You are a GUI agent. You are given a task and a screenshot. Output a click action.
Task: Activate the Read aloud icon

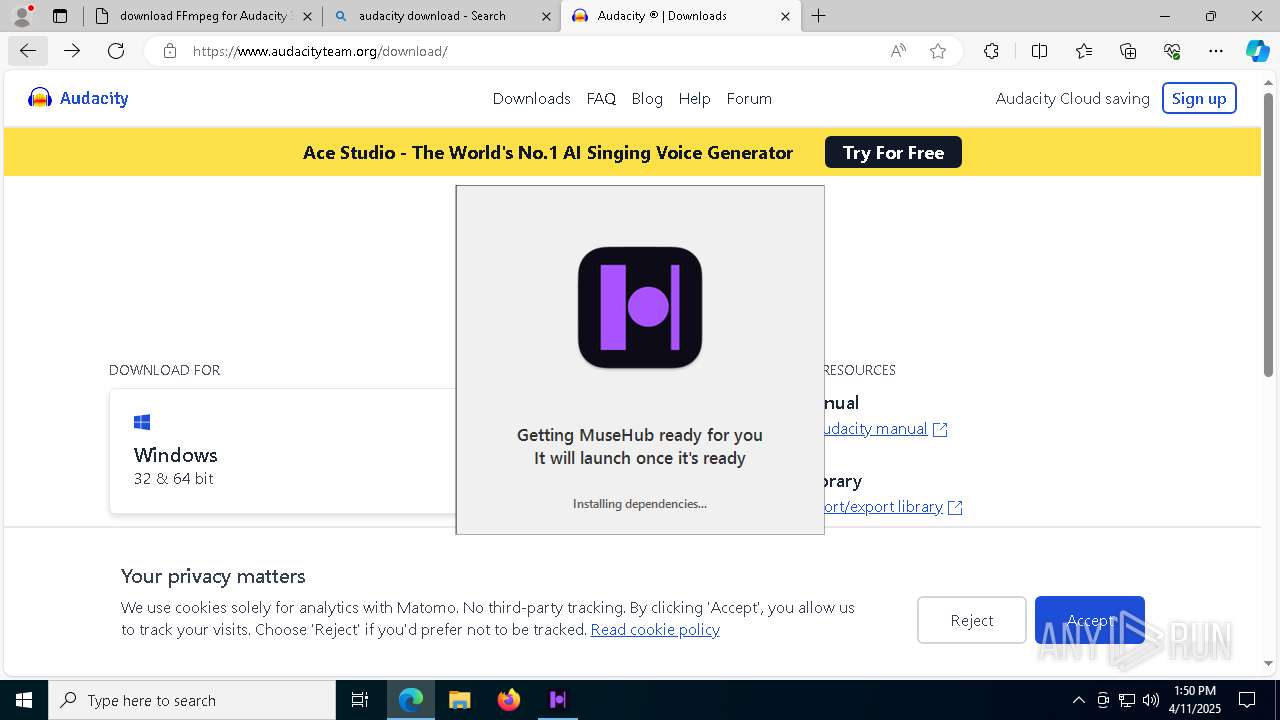tap(898, 51)
